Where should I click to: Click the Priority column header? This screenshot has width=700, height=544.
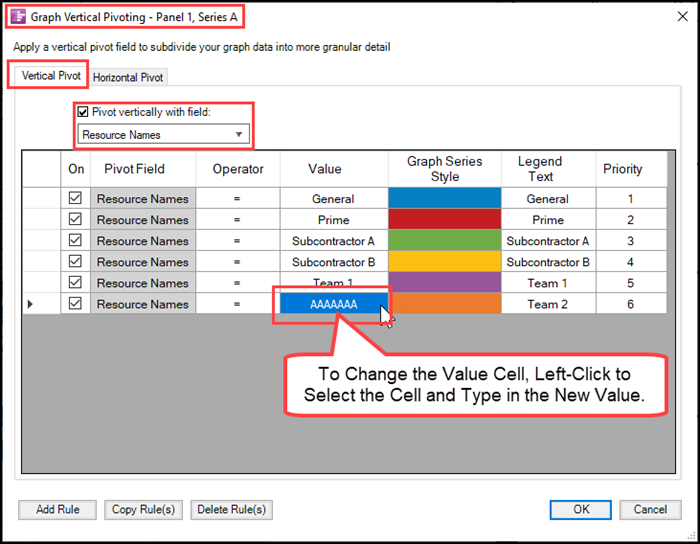(631, 169)
